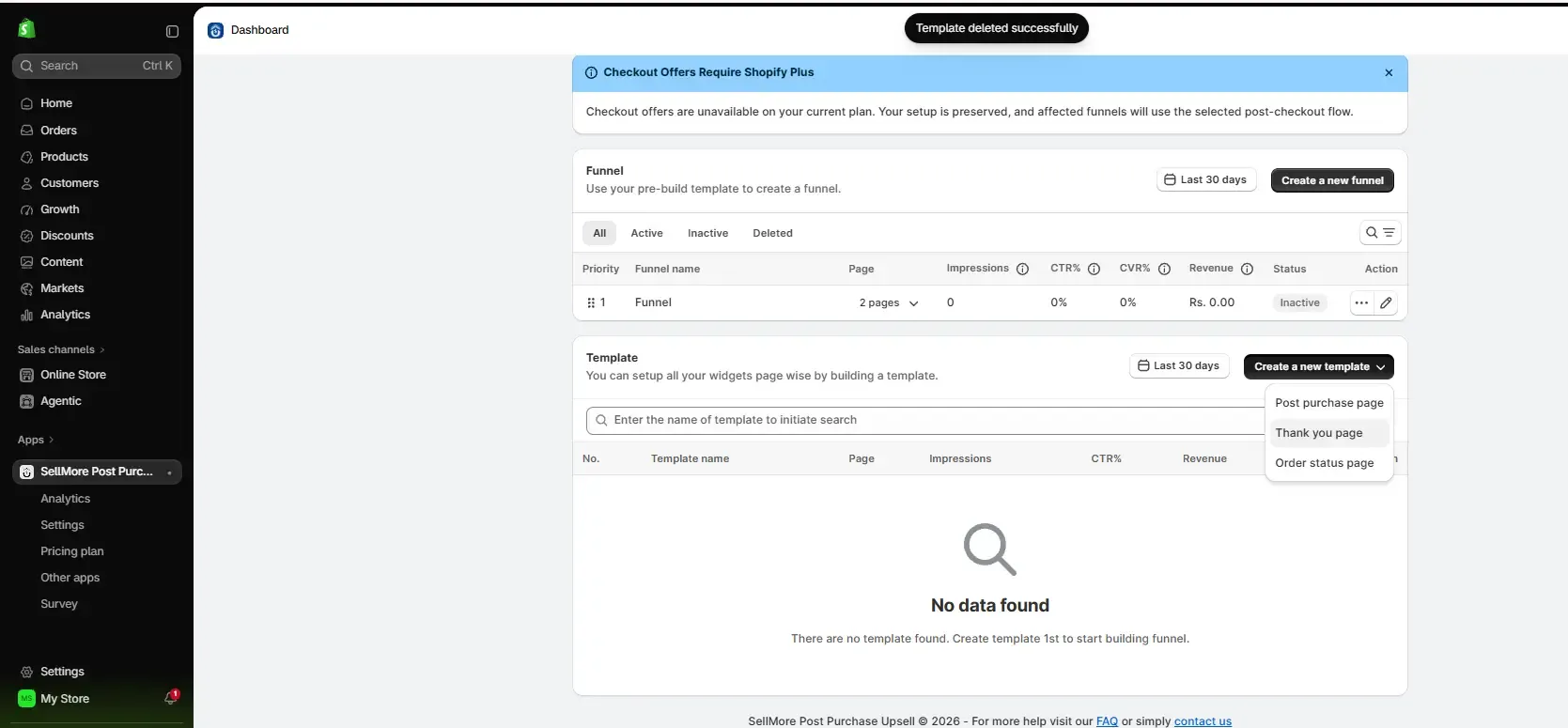Open the Shopify Analytics section
This screenshot has height=728, width=1568.
(x=66, y=315)
